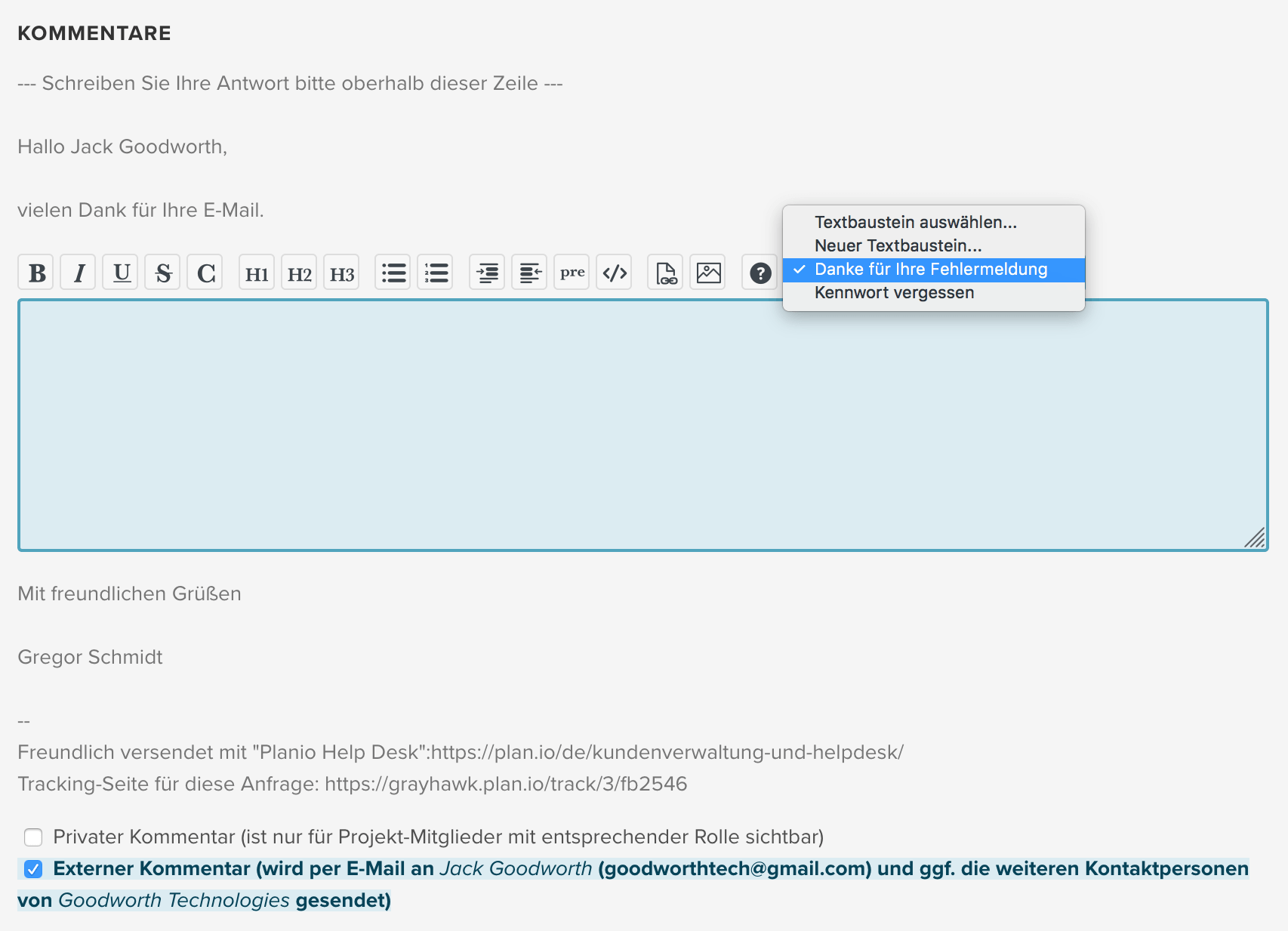Viewport: 1288px width, 931px height.
Task: Insert inline code with C button
Action: 205,273
